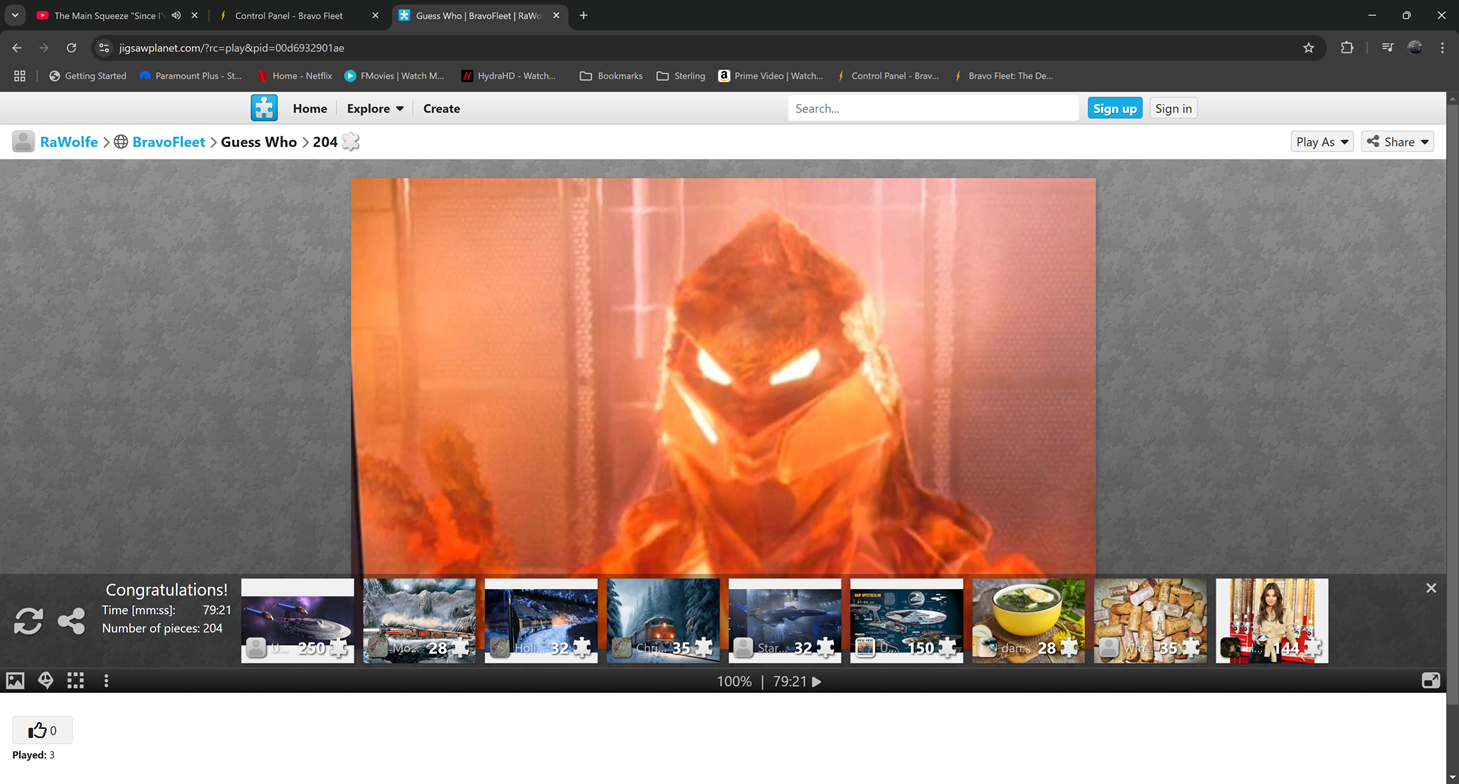Click the Sign in button
This screenshot has height=784, width=1459.
[1173, 108]
